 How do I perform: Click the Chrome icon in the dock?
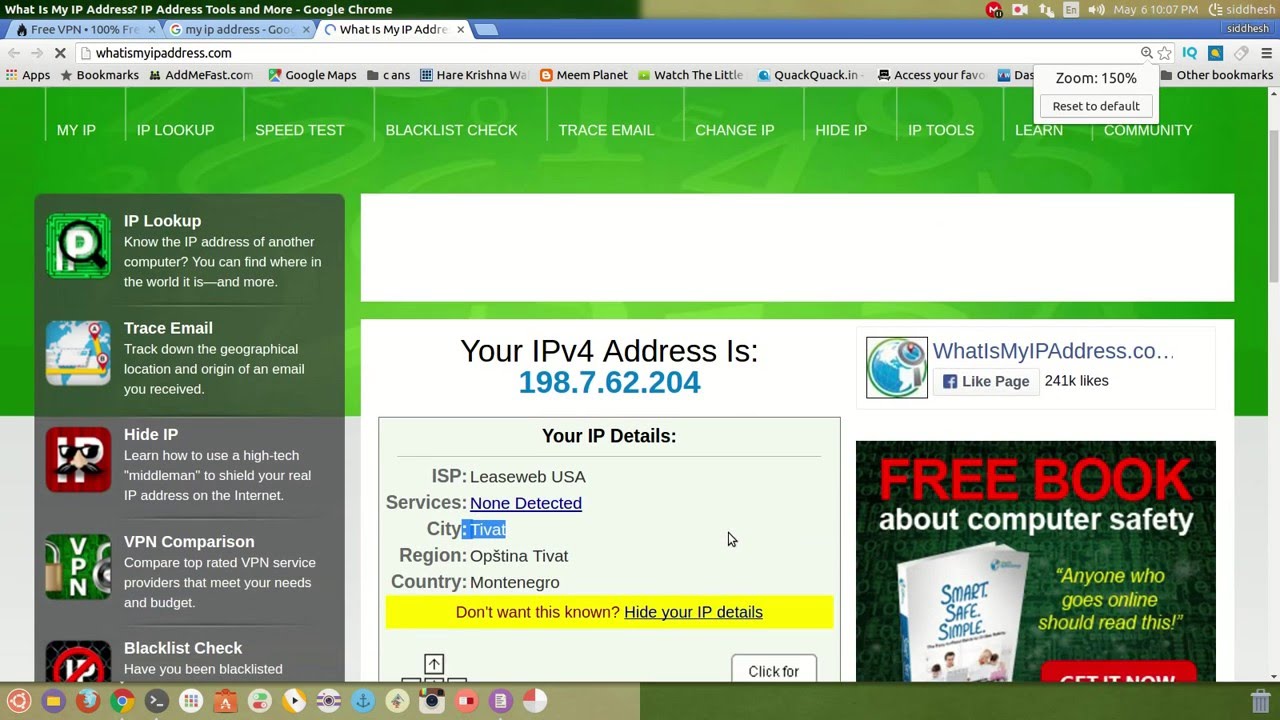tap(122, 701)
